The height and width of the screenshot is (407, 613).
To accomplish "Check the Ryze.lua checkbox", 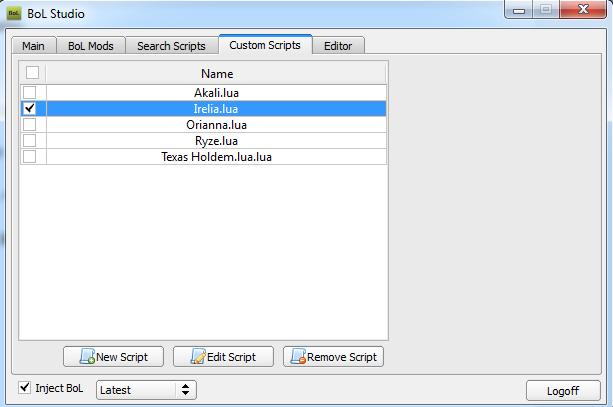I will (x=29, y=141).
